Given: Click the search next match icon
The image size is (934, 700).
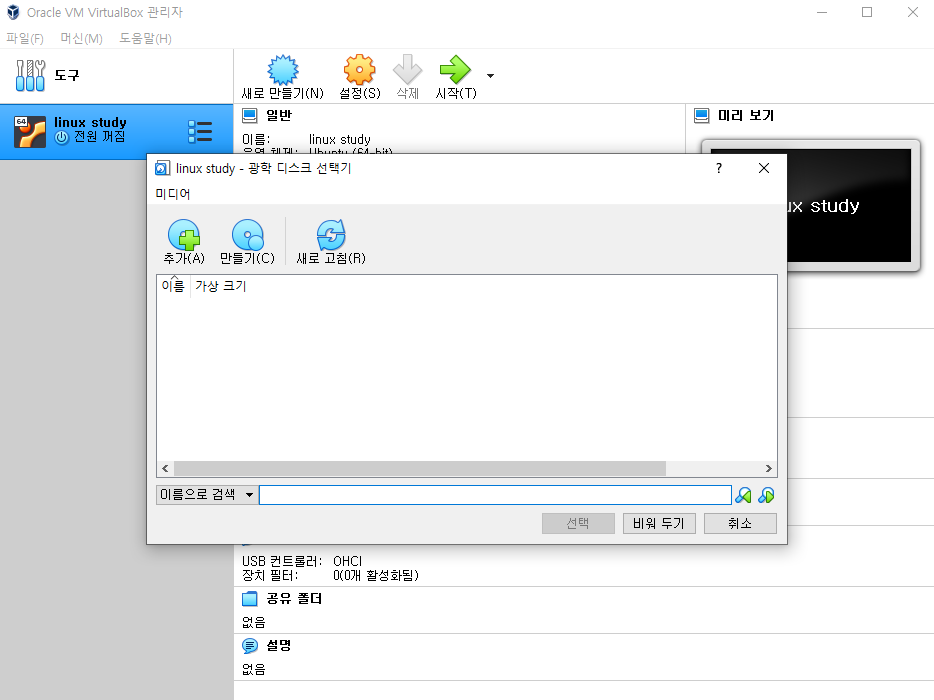Looking at the screenshot, I should [767, 495].
